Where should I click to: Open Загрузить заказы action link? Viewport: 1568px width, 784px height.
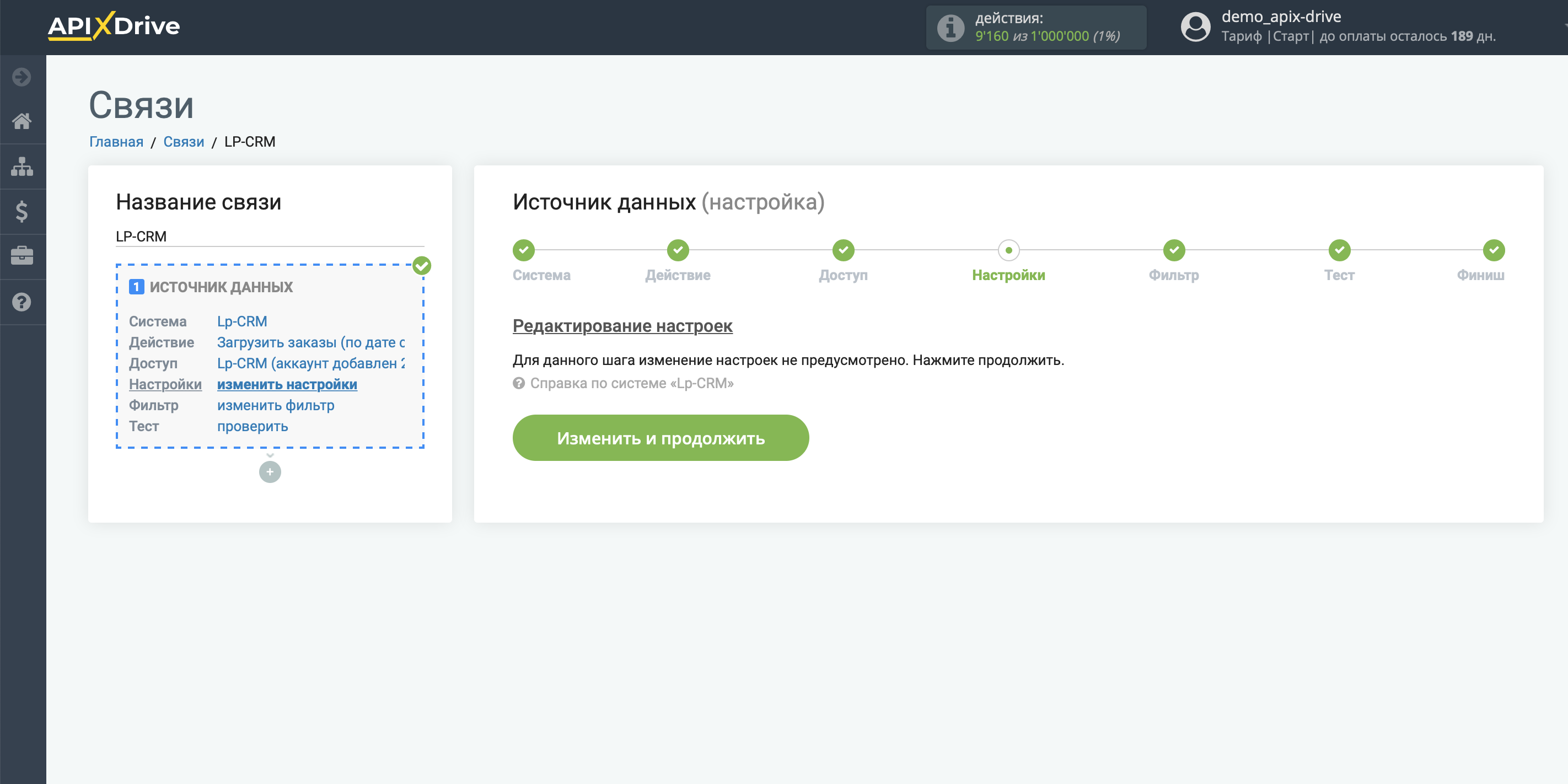[310, 342]
